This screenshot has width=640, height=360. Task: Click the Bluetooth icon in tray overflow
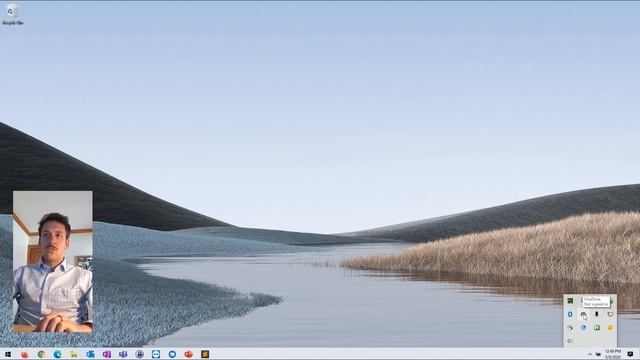pyautogui.click(x=570, y=314)
